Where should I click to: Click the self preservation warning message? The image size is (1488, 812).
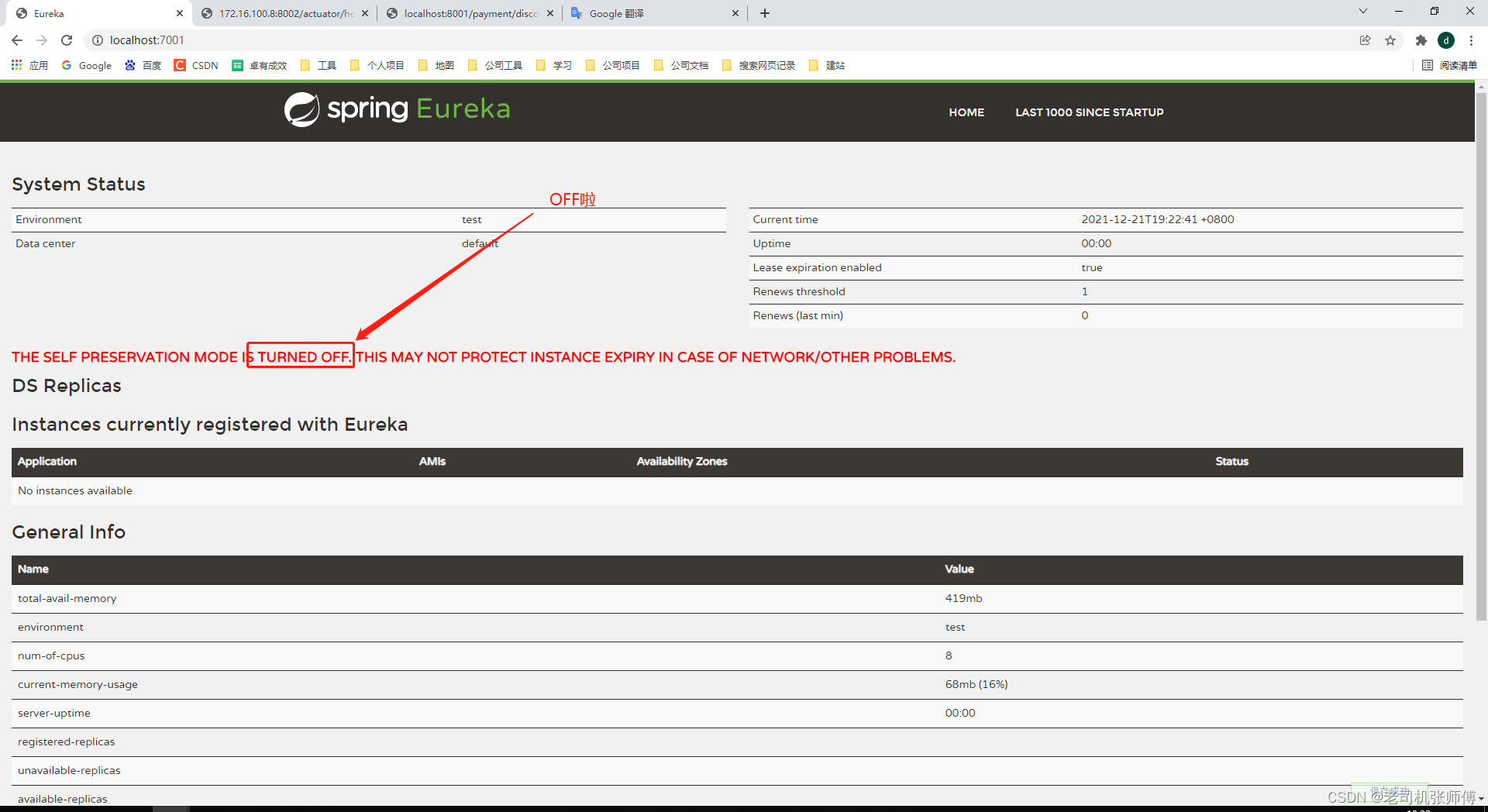click(484, 357)
